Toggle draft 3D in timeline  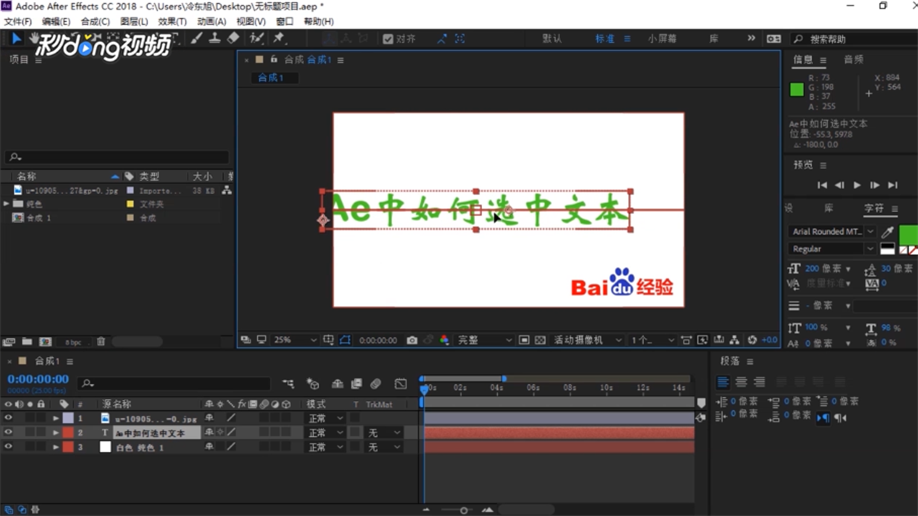(x=313, y=384)
